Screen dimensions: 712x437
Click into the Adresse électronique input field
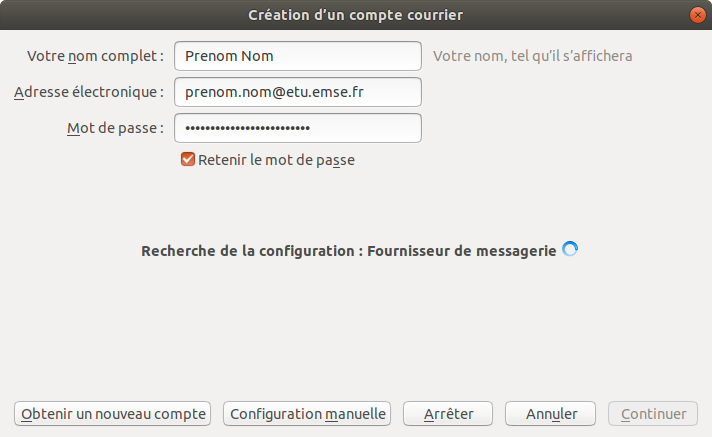tap(297, 92)
